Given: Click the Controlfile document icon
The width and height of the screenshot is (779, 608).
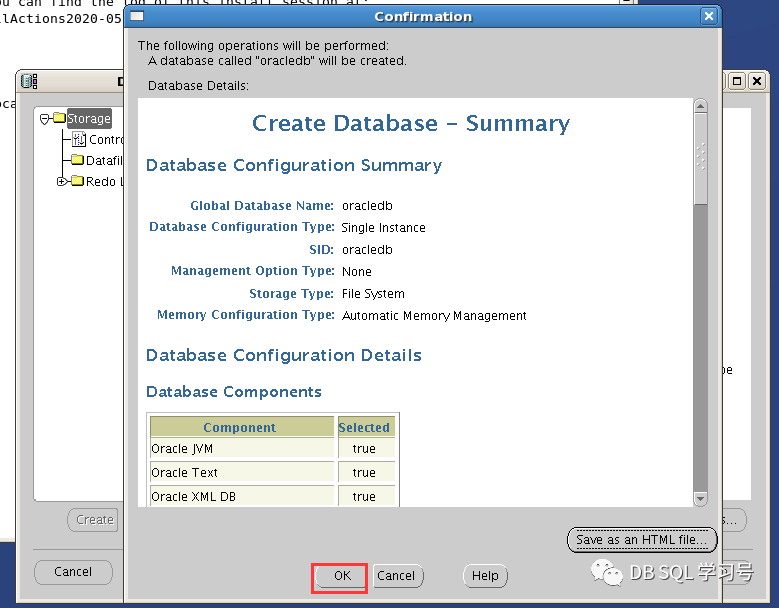Looking at the screenshot, I should coord(78,139).
